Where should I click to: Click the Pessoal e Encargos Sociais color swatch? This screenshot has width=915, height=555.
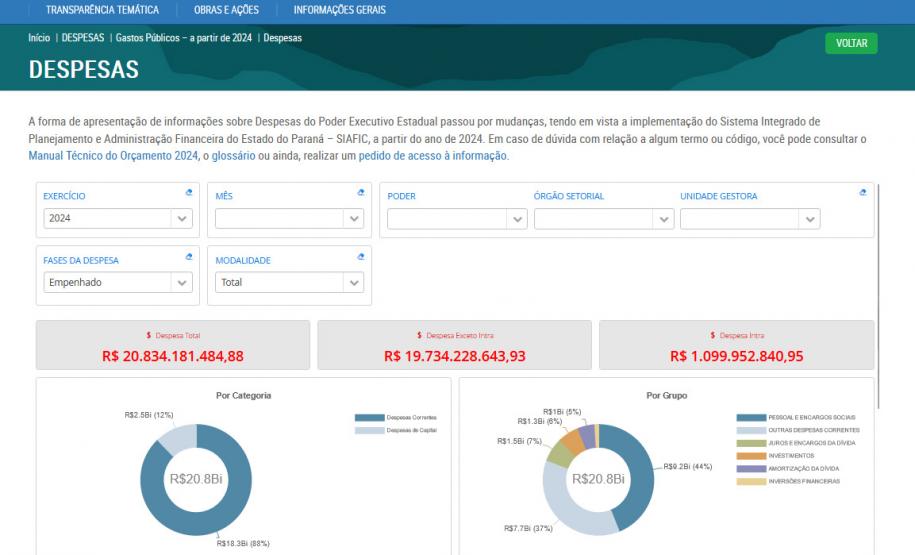750,417
